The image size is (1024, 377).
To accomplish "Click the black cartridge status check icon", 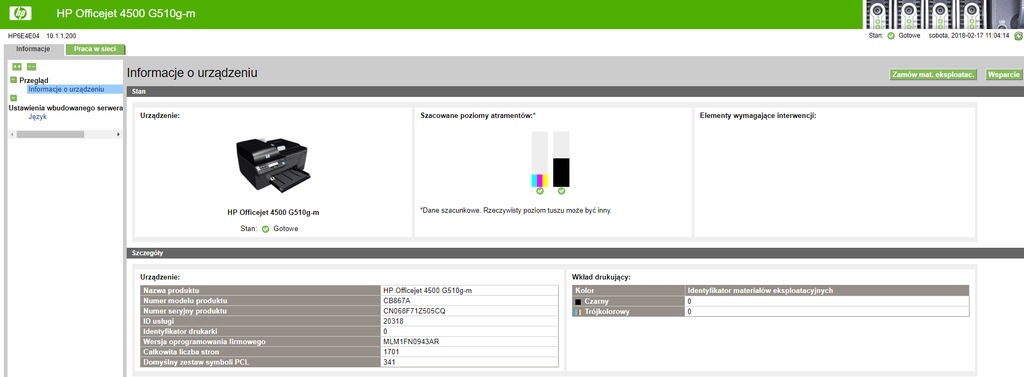I will [562, 191].
